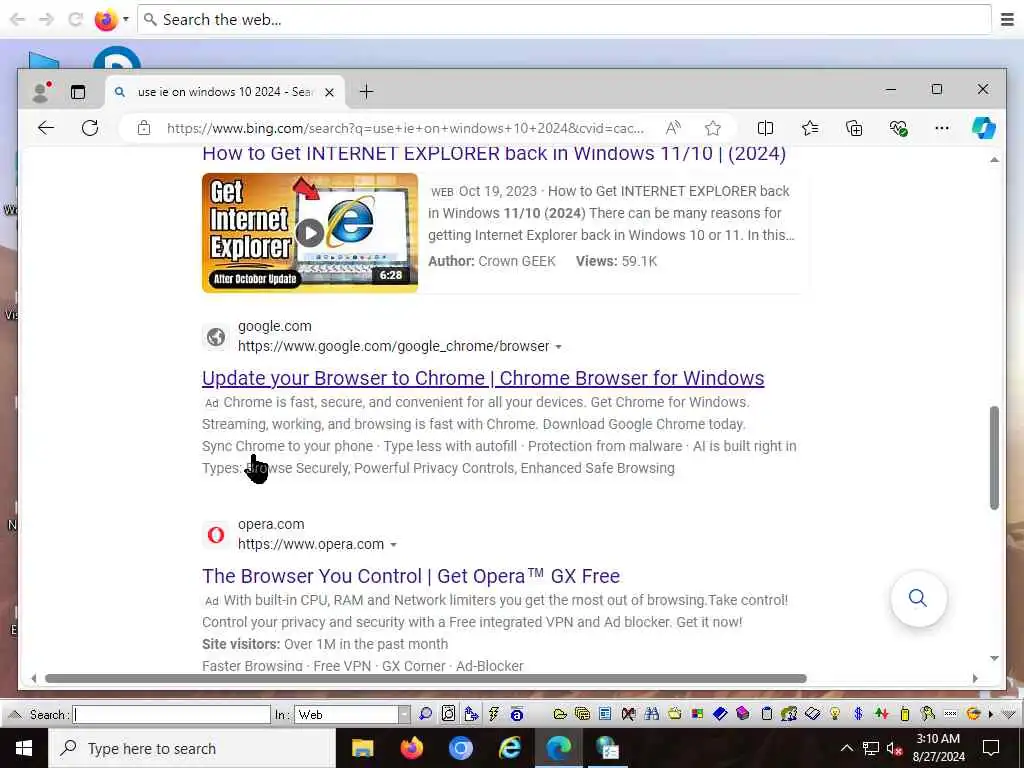Open the notification center icon
Viewport: 1024px width, 768px height.
(991, 748)
